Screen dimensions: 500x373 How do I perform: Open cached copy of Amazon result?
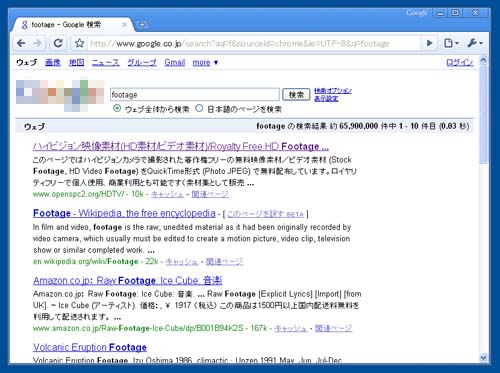291,329
